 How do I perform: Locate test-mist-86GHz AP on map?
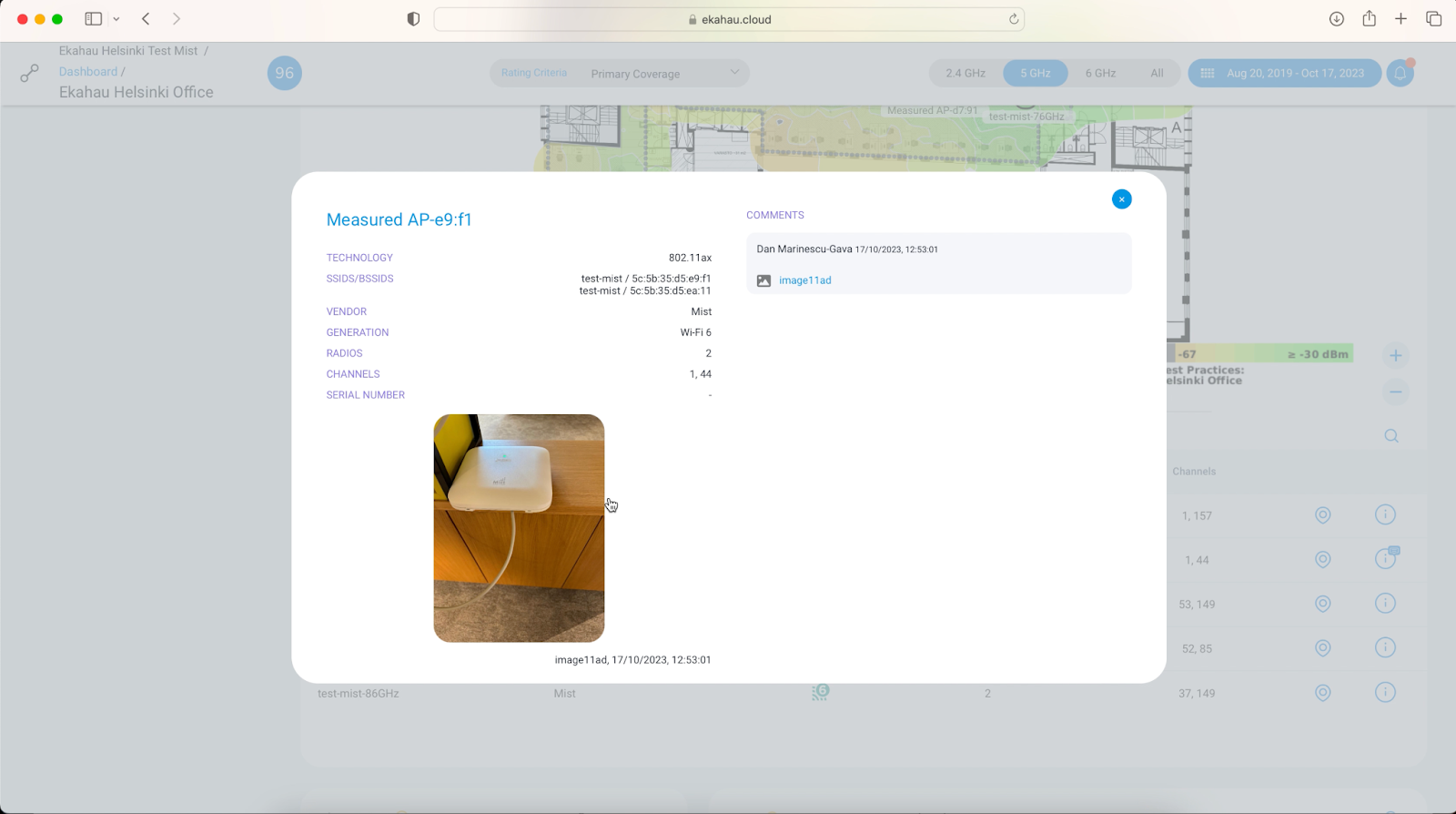1322,693
